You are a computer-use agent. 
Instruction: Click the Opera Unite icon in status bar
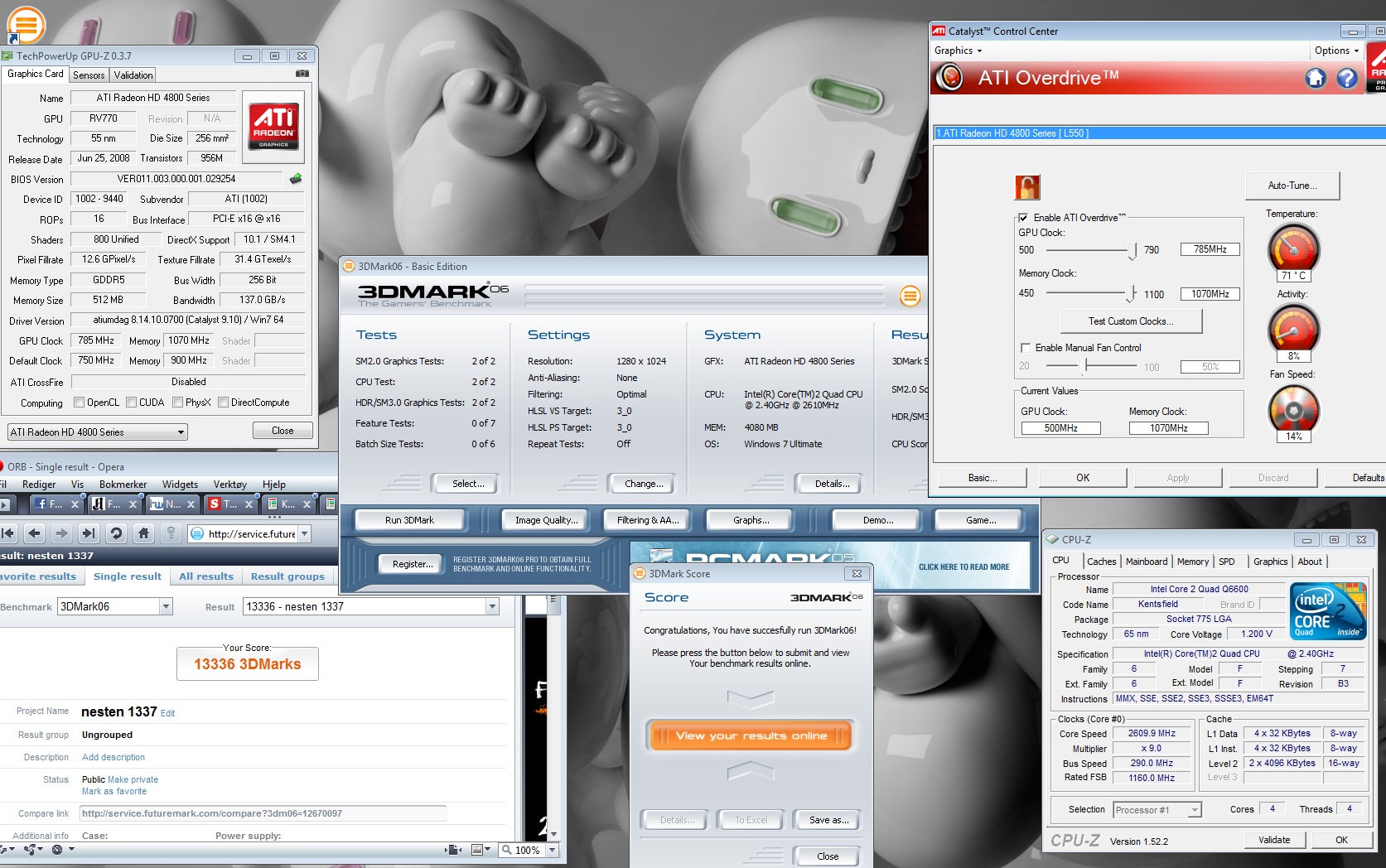[x=31, y=849]
